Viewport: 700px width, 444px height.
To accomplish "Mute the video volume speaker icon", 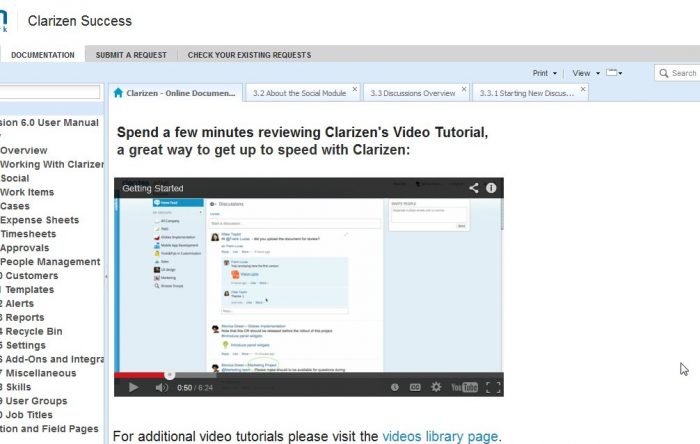I will point(161,387).
